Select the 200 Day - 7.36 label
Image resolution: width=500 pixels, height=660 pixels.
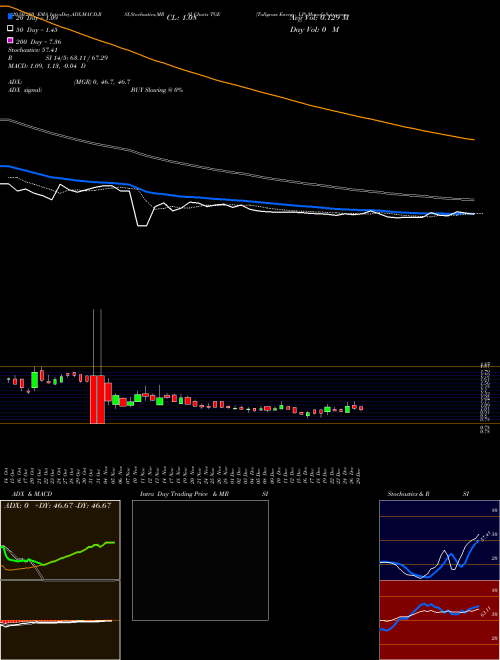(x=38, y=42)
